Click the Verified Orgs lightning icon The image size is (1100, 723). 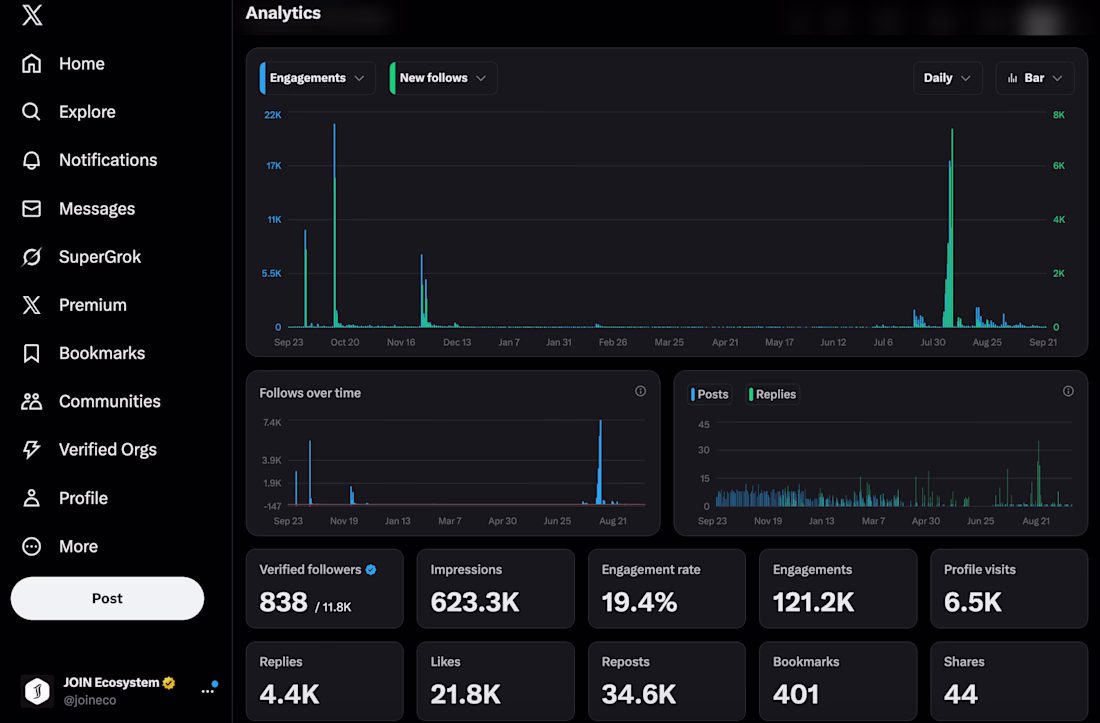coord(32,450)
